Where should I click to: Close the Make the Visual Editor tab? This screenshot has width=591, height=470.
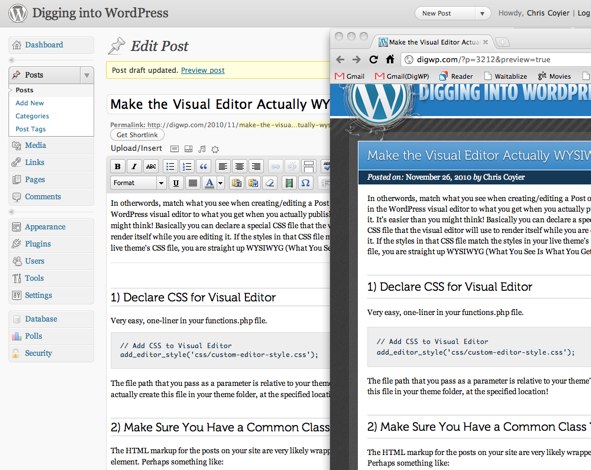click(x=485, y=42)
